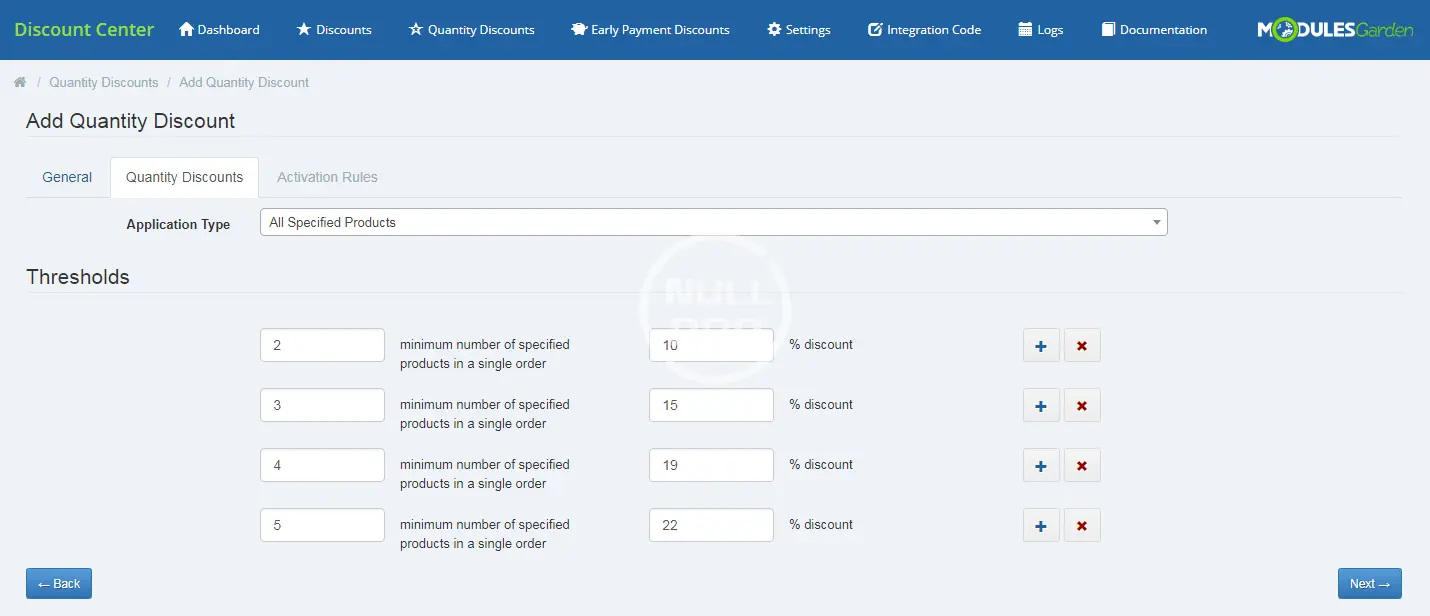Add a row after the 22% discount threshold
Image resolution: width=1430 pixels, height=616 pixels.
pyautogui.click(x=1041, y=526)
